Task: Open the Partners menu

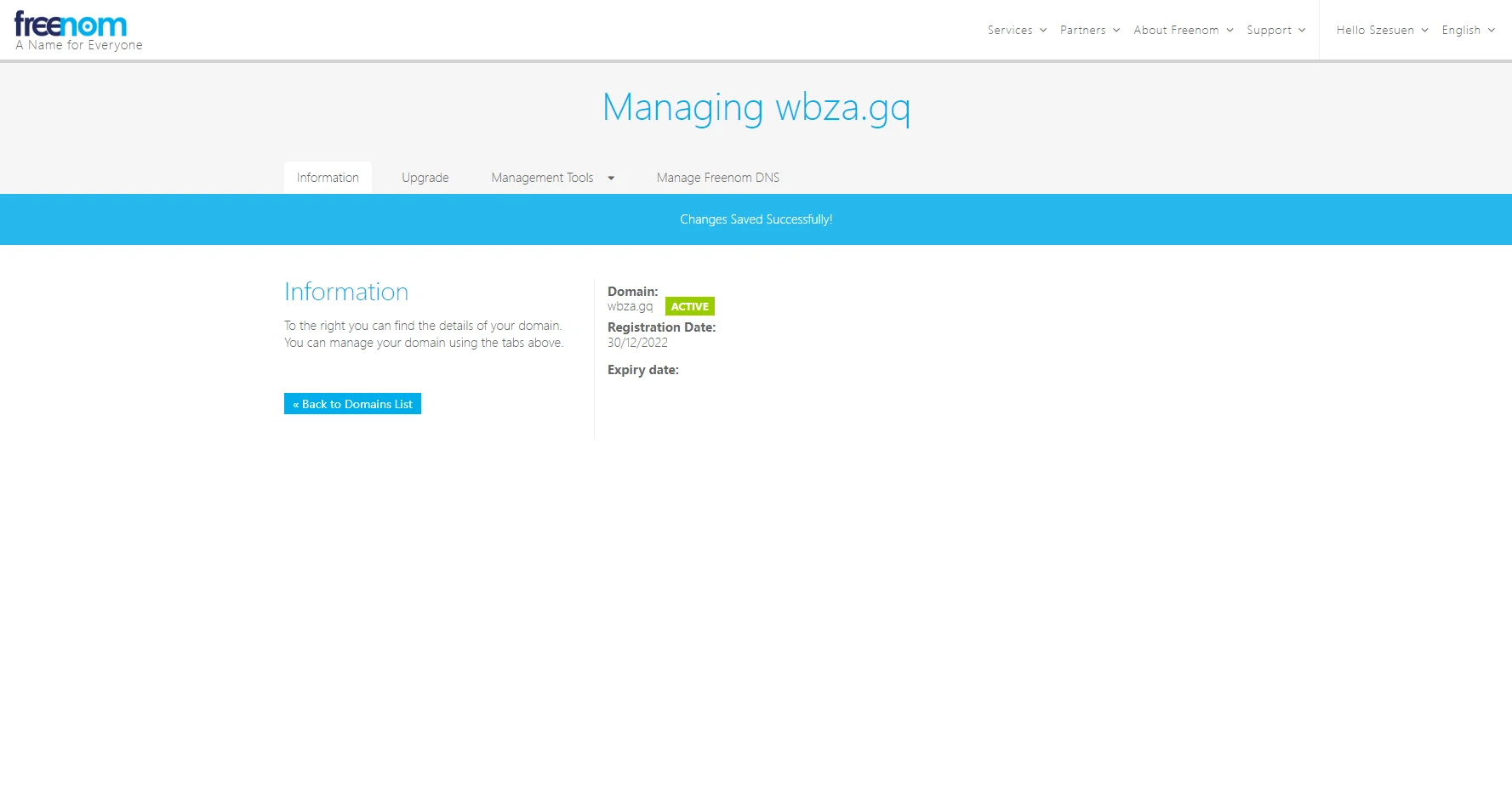Action: click(x=1082, y=30)
